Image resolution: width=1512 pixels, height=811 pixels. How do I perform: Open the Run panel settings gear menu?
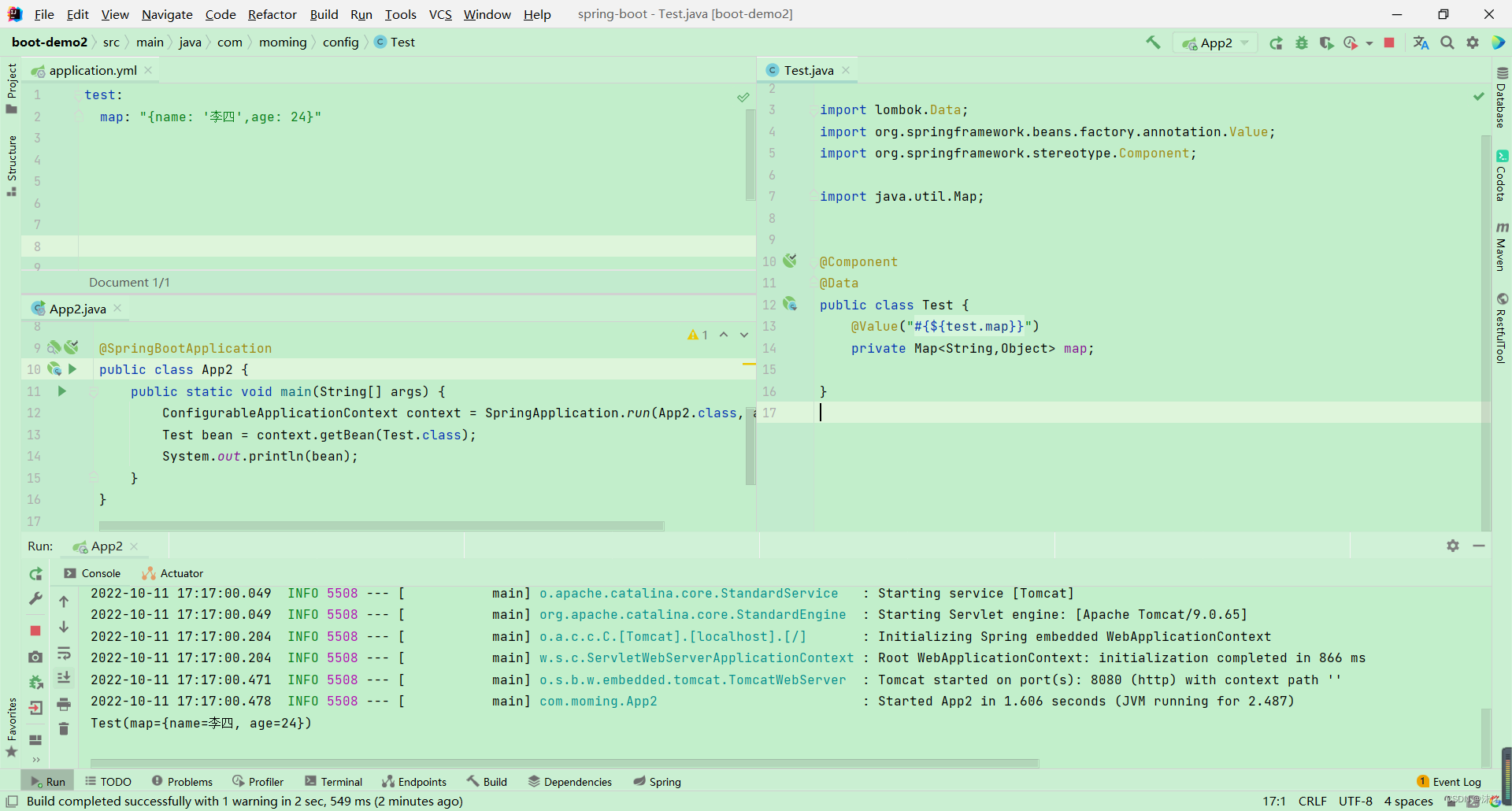[x=1453, y=545]
